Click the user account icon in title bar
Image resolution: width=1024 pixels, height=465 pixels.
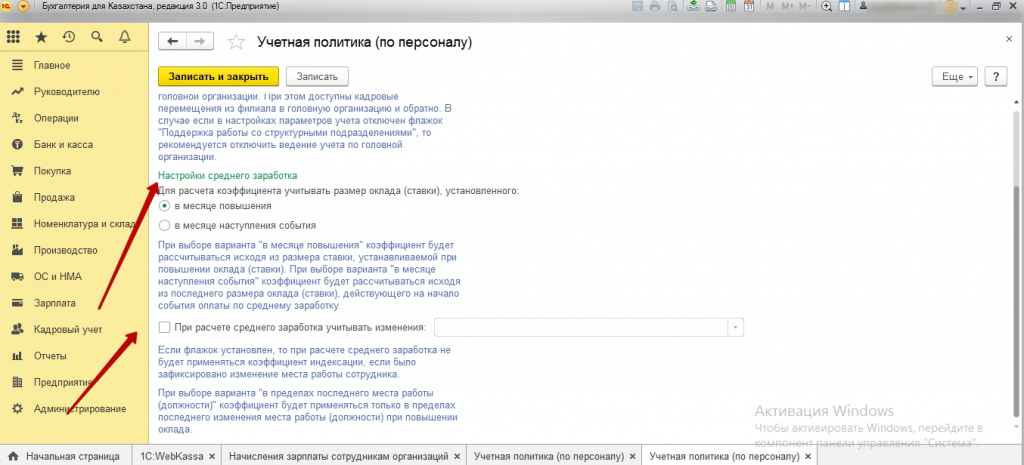(x=864, y=6)
